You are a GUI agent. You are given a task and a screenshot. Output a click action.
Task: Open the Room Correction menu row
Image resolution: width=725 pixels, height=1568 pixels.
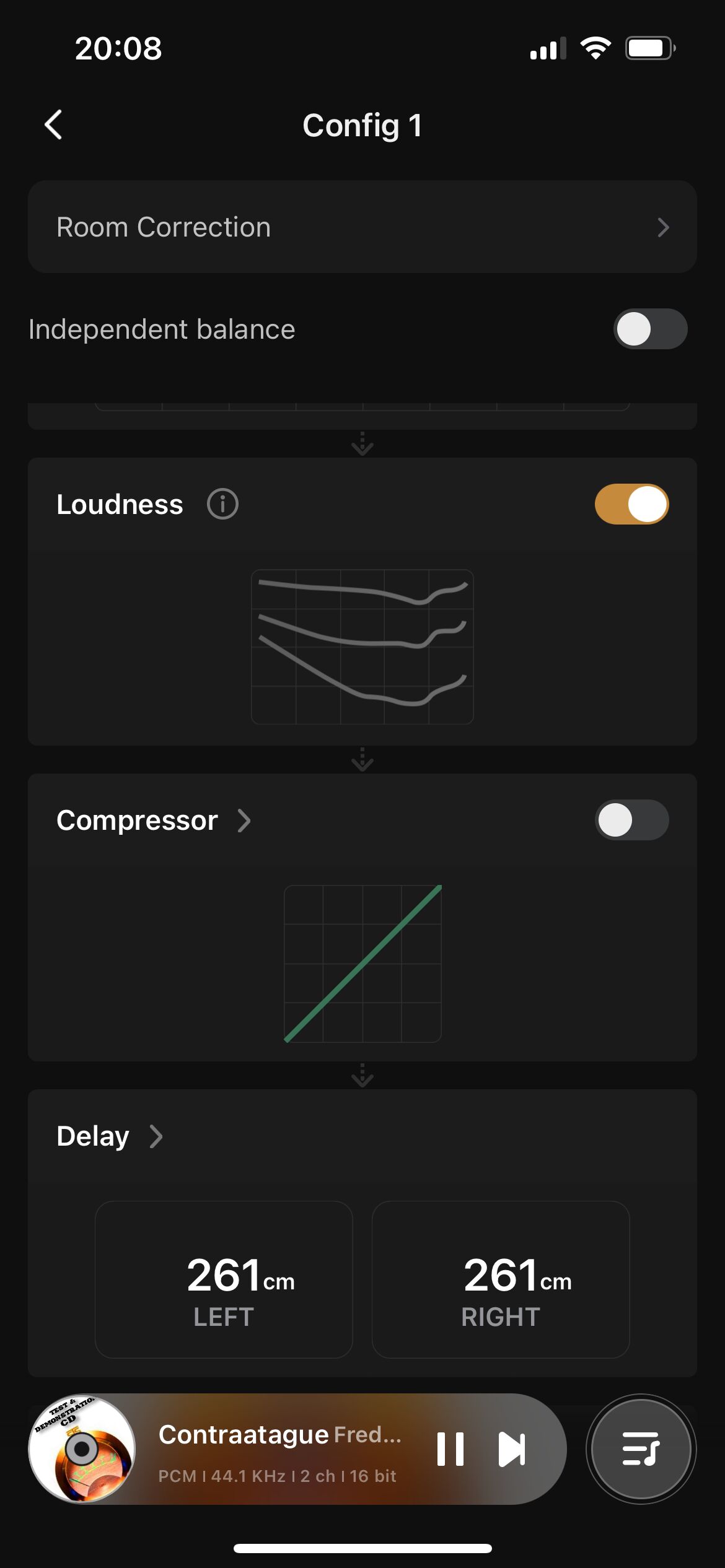[x=362, y=227]
